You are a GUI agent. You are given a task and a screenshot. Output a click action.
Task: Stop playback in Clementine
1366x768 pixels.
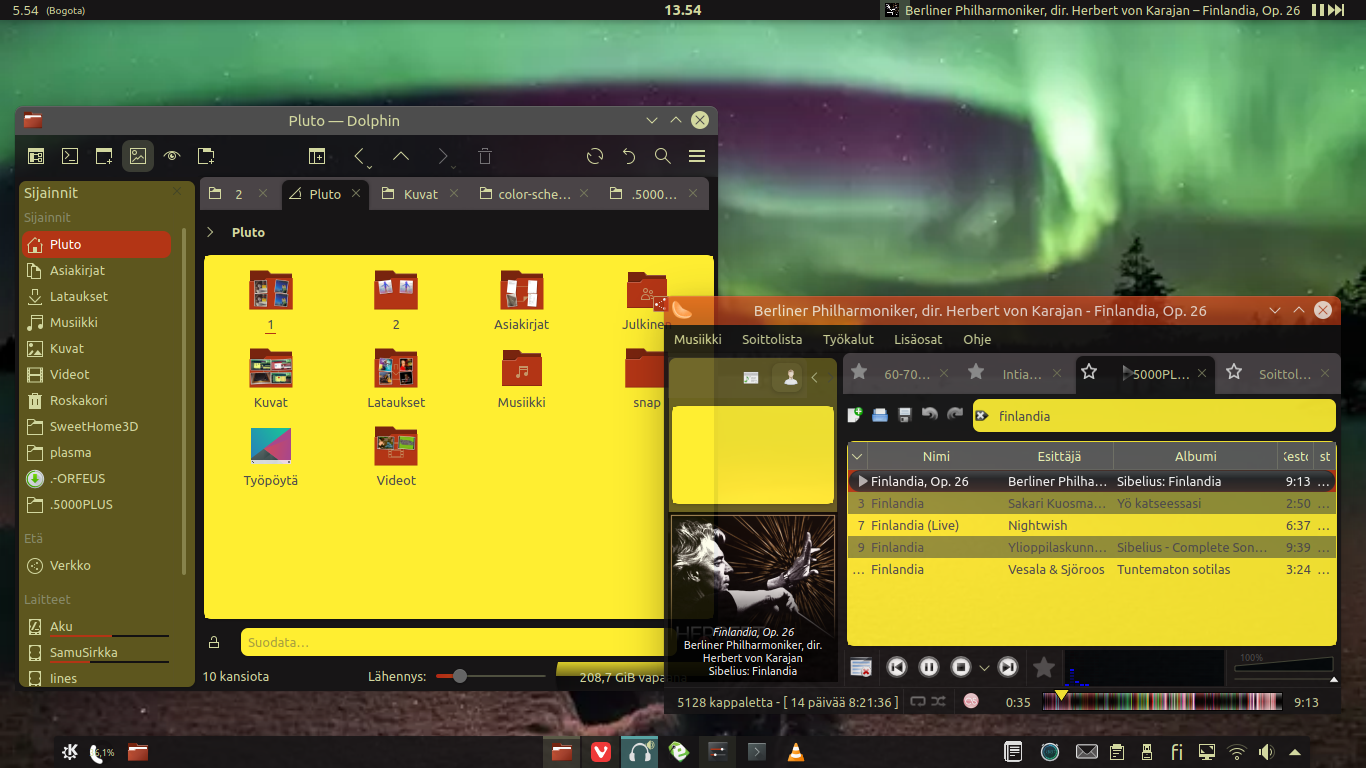click(960, 667)
